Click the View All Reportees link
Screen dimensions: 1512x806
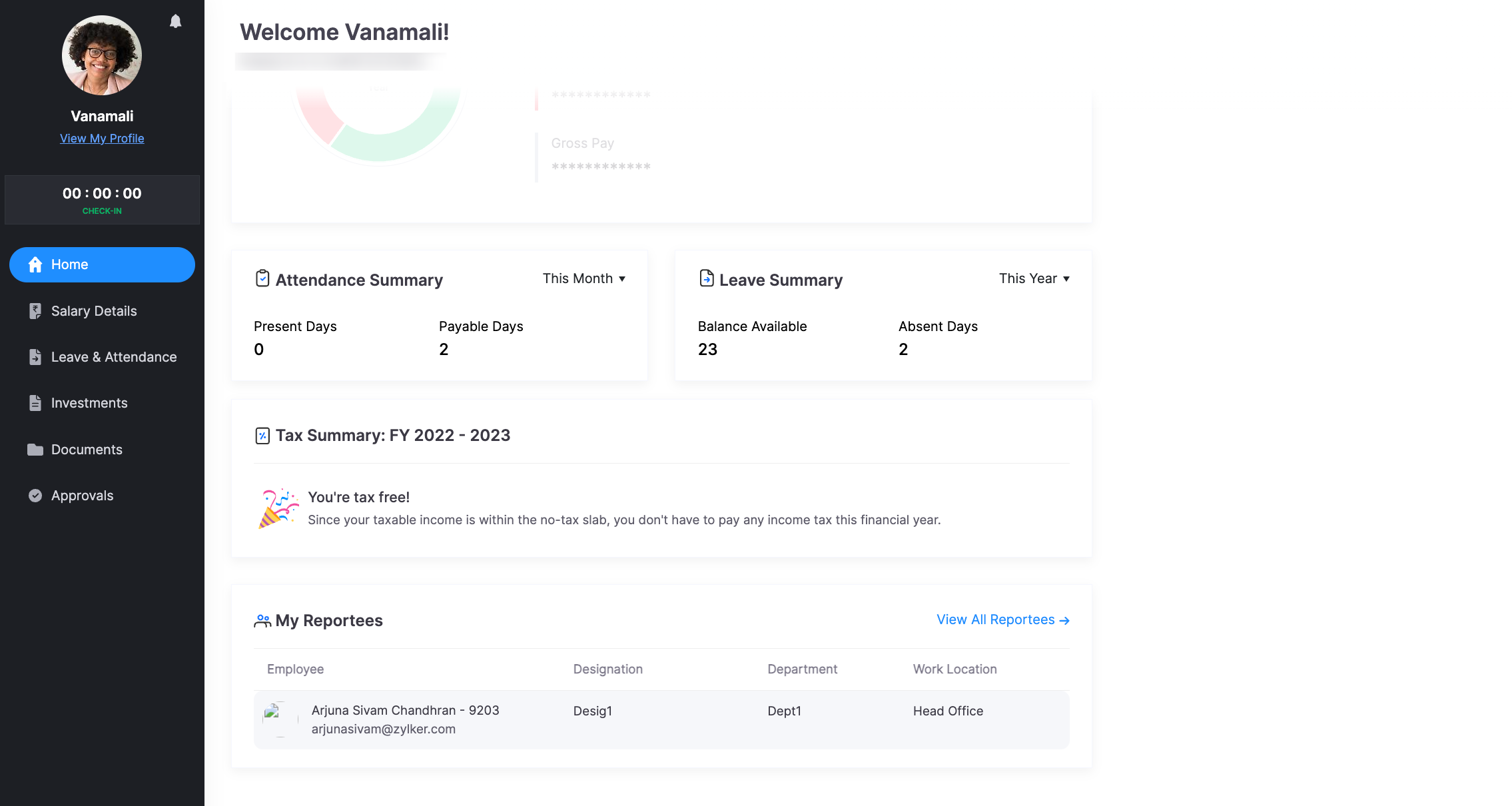(x=1002, y=619)
